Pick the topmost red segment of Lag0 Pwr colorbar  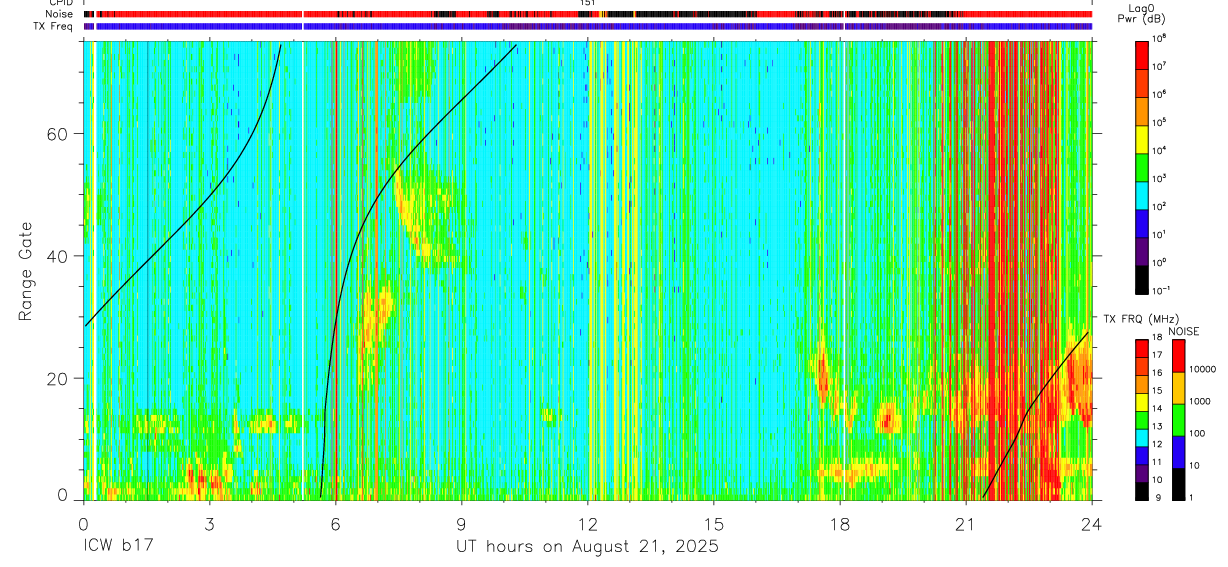1141,53
